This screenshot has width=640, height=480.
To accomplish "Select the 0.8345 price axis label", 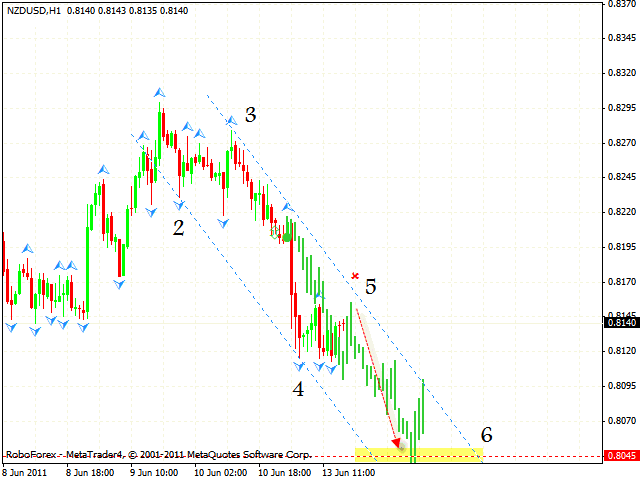I will (x=622, y=38).
